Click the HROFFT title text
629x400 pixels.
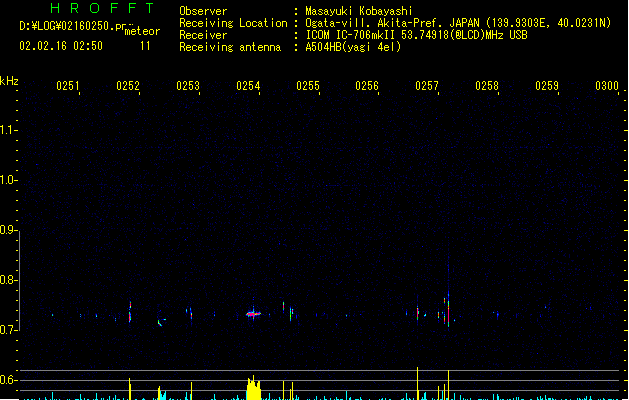(102, 8)
